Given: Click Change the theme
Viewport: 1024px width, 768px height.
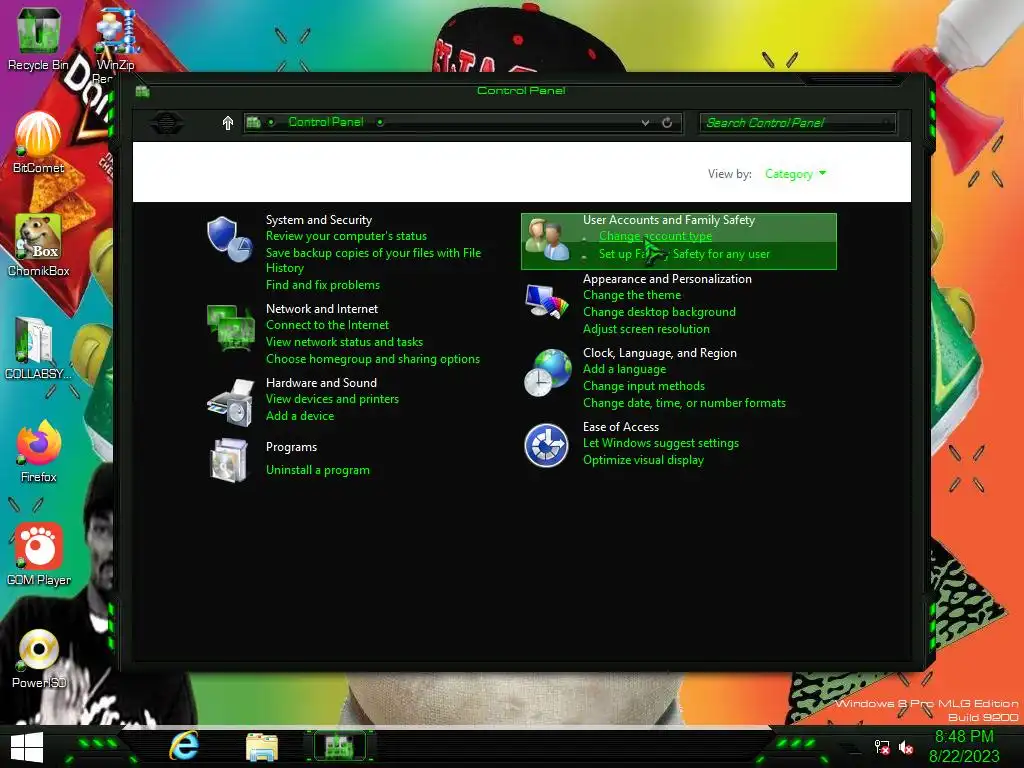Looking at the screenshot, I should click(x=632, y=295).
